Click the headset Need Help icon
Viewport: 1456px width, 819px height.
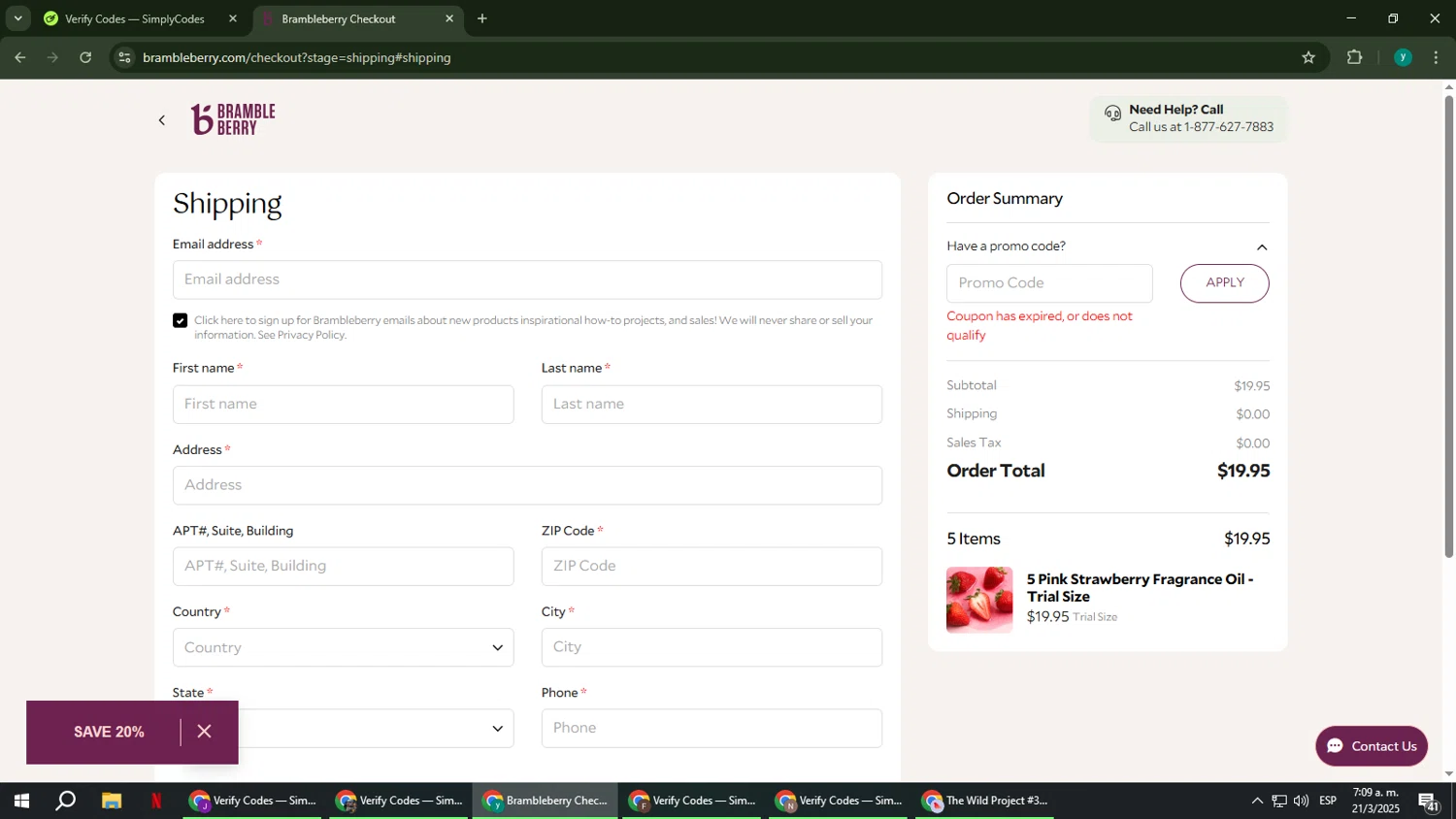1112,114
